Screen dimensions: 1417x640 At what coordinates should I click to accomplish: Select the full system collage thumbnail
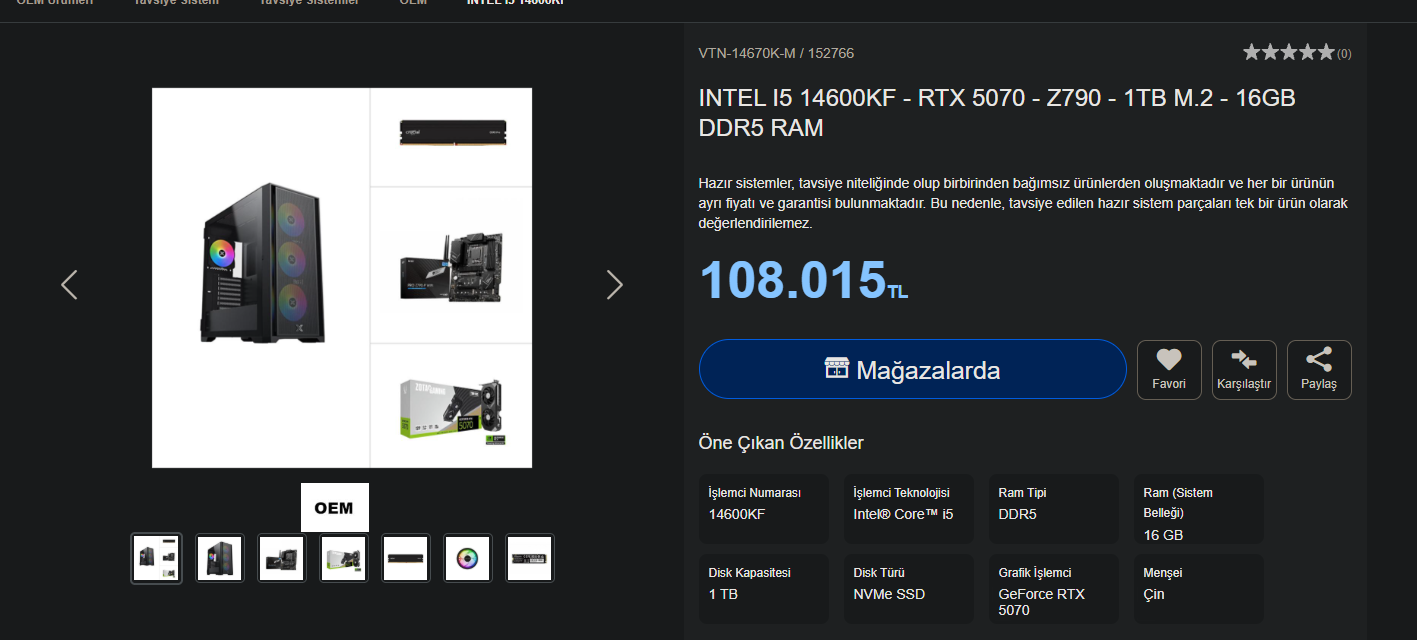(x=157, y=558)
